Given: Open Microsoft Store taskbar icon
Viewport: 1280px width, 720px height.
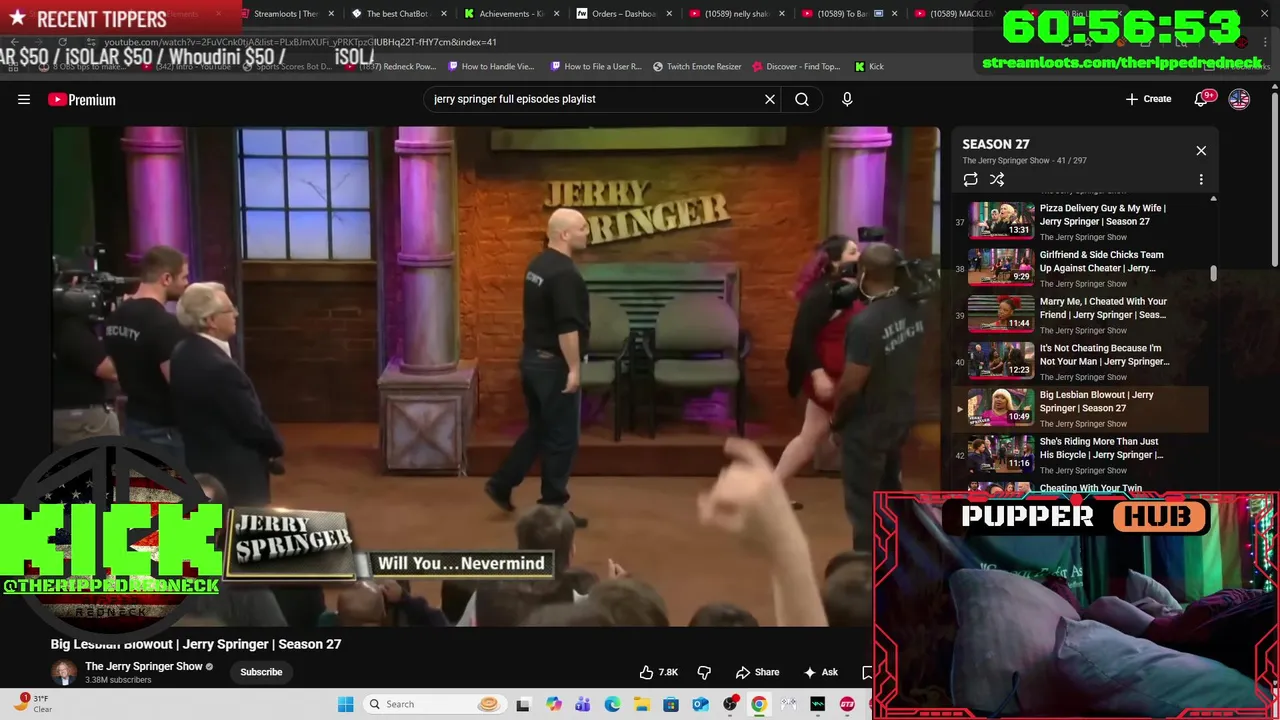Looking at the screenshot, I should [671, 704].
